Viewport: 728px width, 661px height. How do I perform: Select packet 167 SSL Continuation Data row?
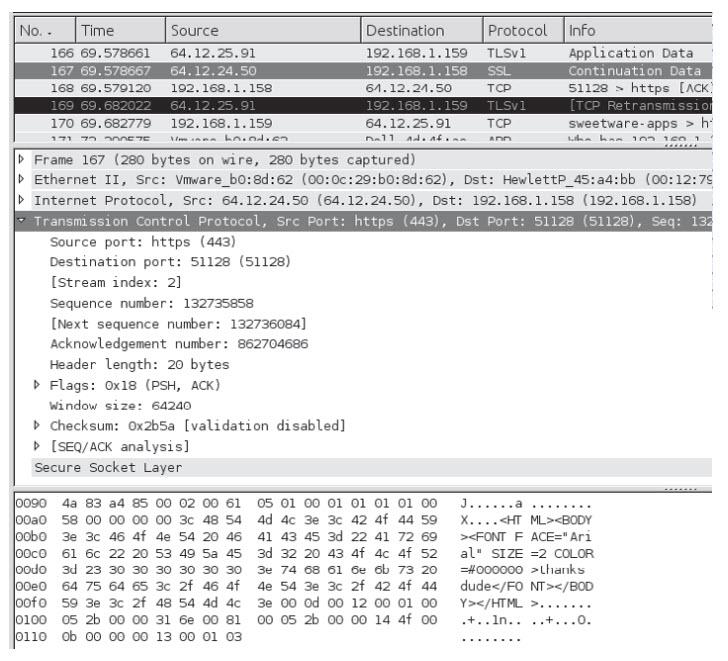click(x=364, y=71)
